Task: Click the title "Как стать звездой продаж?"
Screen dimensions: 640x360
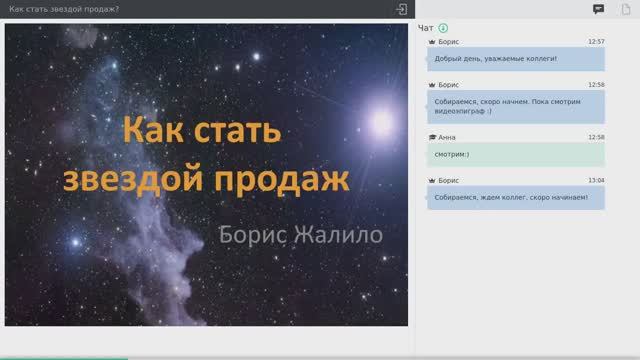Action: [x=64, y=9]
